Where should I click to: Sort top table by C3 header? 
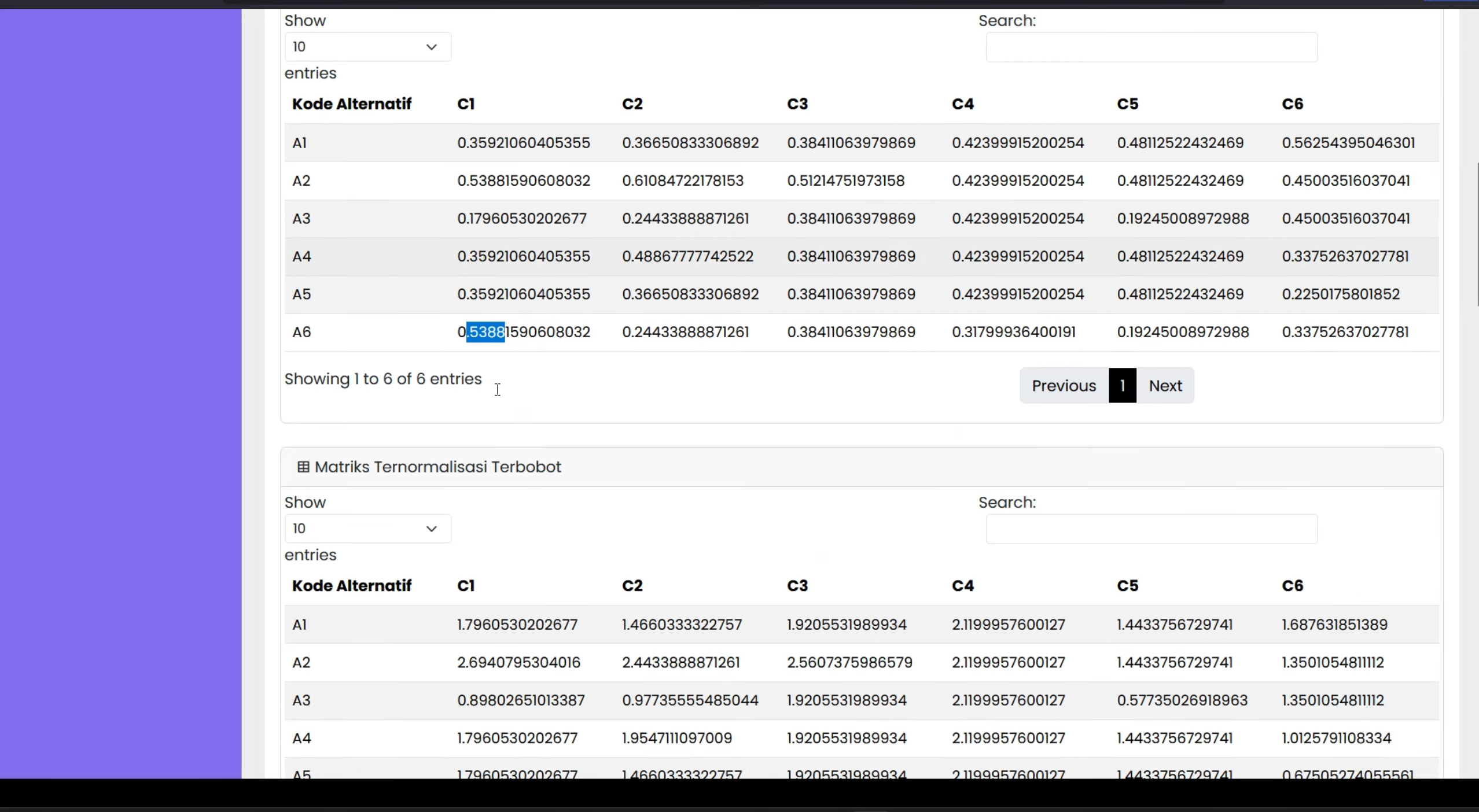click(797, 104)
